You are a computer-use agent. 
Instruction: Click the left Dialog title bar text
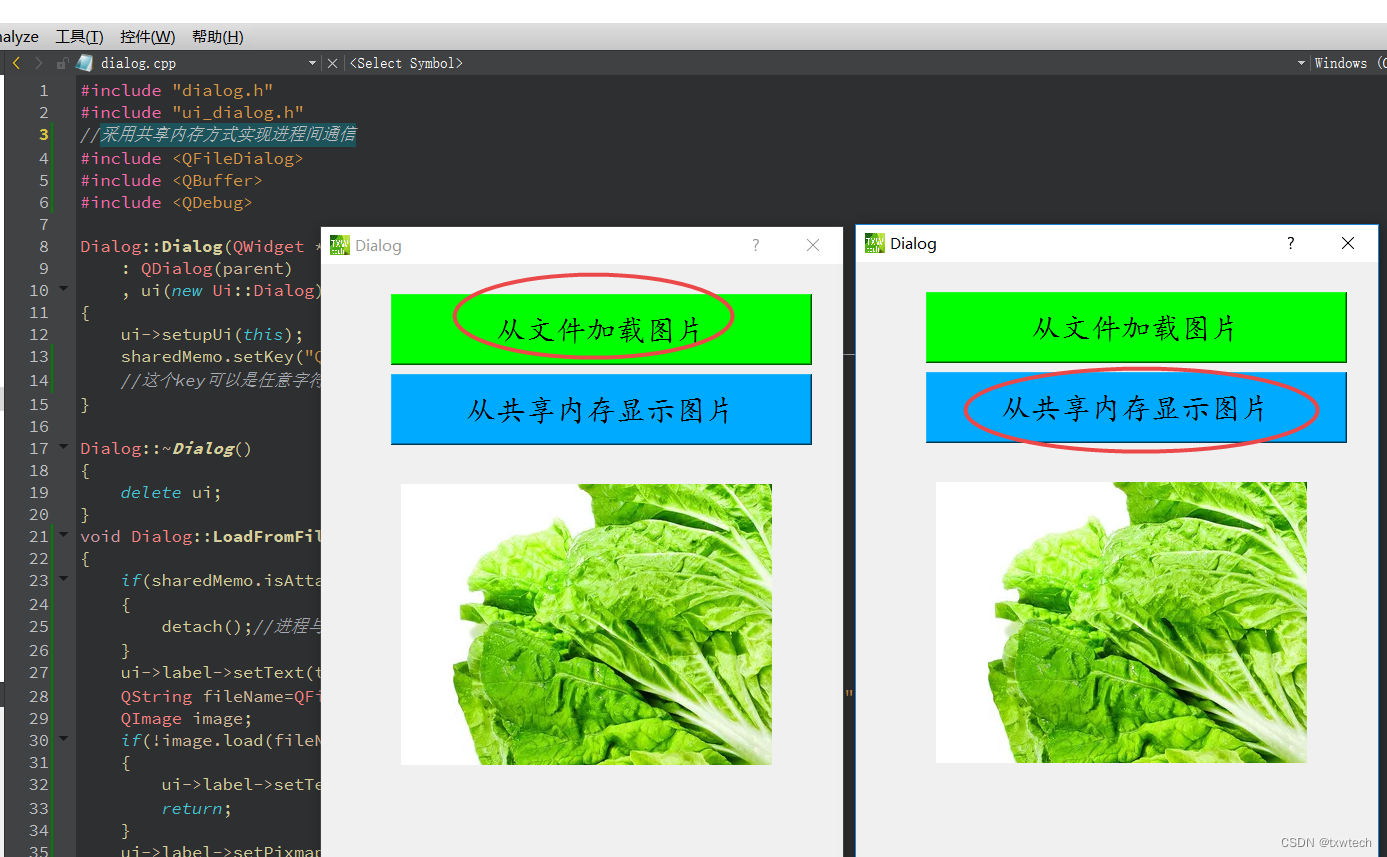pos(378,245)
